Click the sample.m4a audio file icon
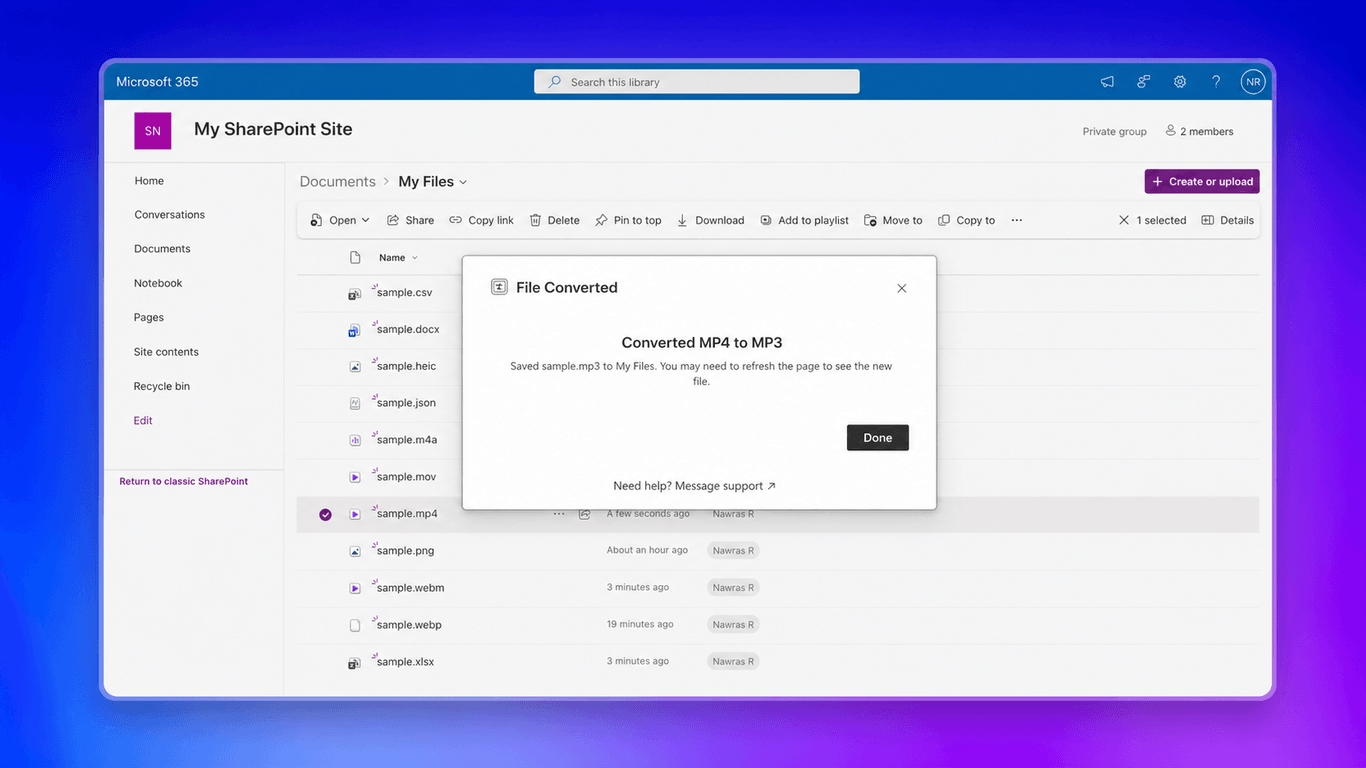Image resolution: width=1366 pixels, height=768 pixels. (x=354, y=440)
